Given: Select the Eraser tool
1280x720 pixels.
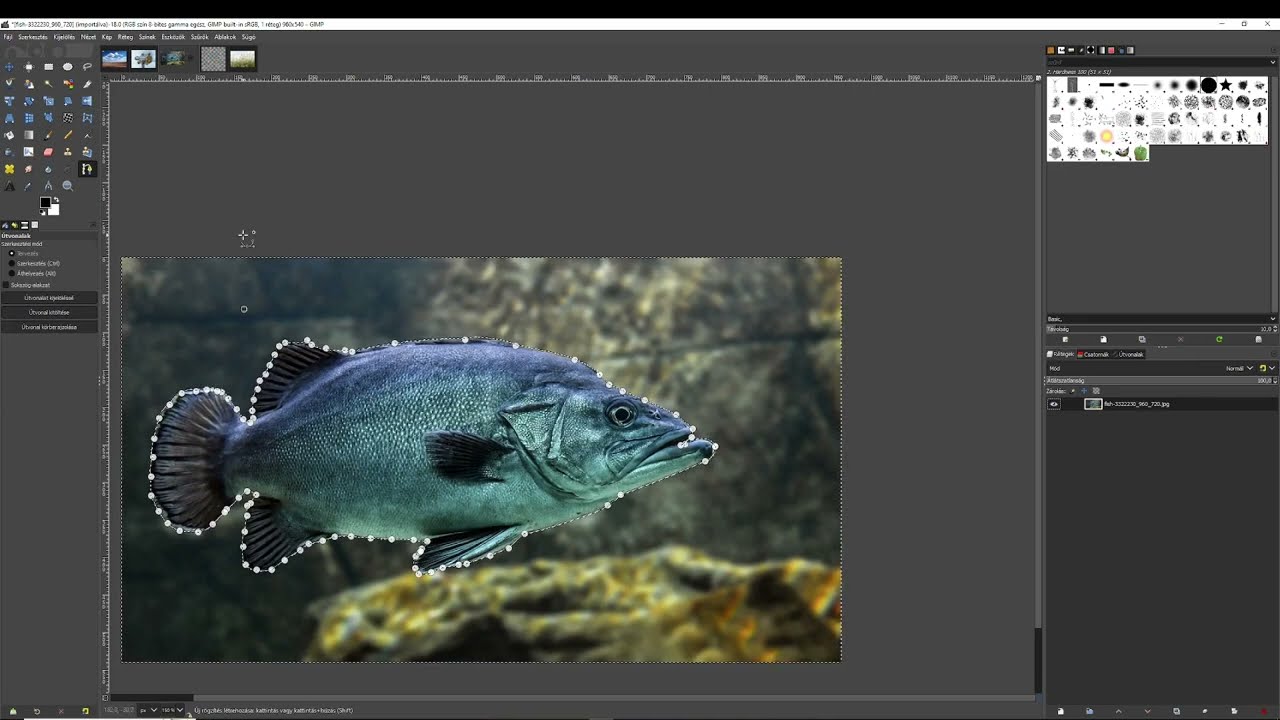Looking at the screenshot, I should 48,152.
